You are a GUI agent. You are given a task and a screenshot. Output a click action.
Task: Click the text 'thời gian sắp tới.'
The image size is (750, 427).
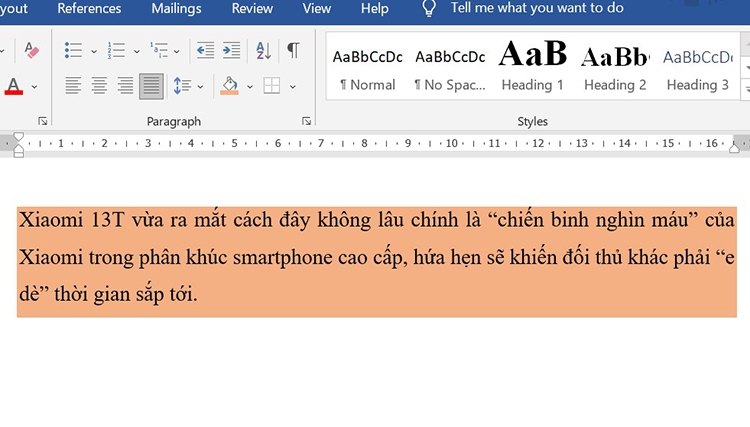(x=125, y=294)
